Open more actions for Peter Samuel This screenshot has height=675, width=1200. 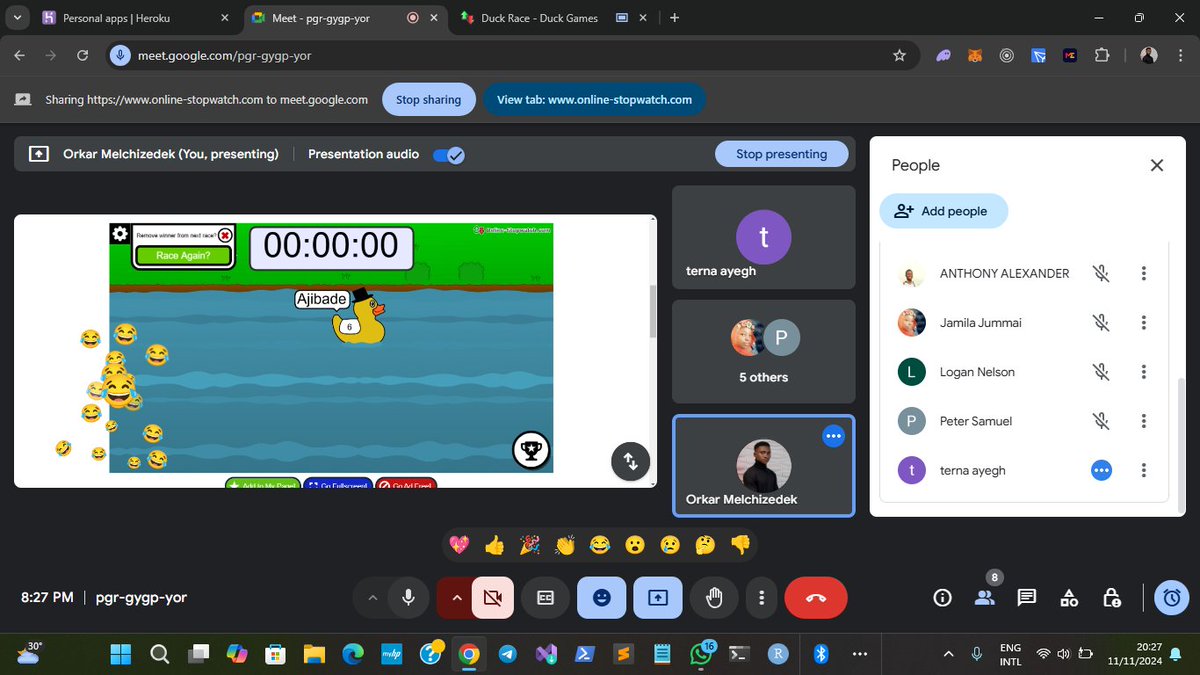tap(1144, 421)
